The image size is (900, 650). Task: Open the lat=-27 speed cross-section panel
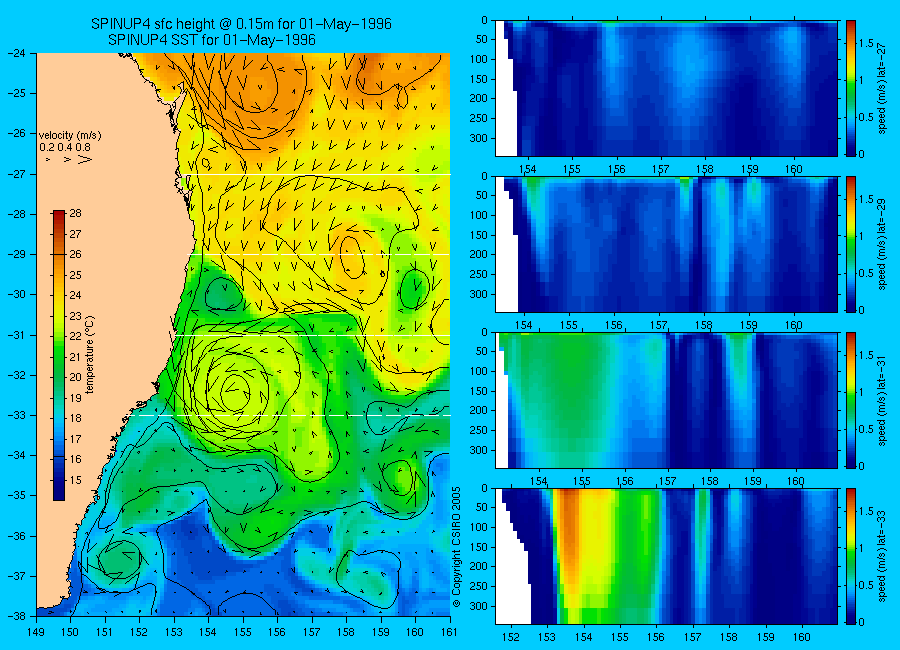tap(666, 88)
